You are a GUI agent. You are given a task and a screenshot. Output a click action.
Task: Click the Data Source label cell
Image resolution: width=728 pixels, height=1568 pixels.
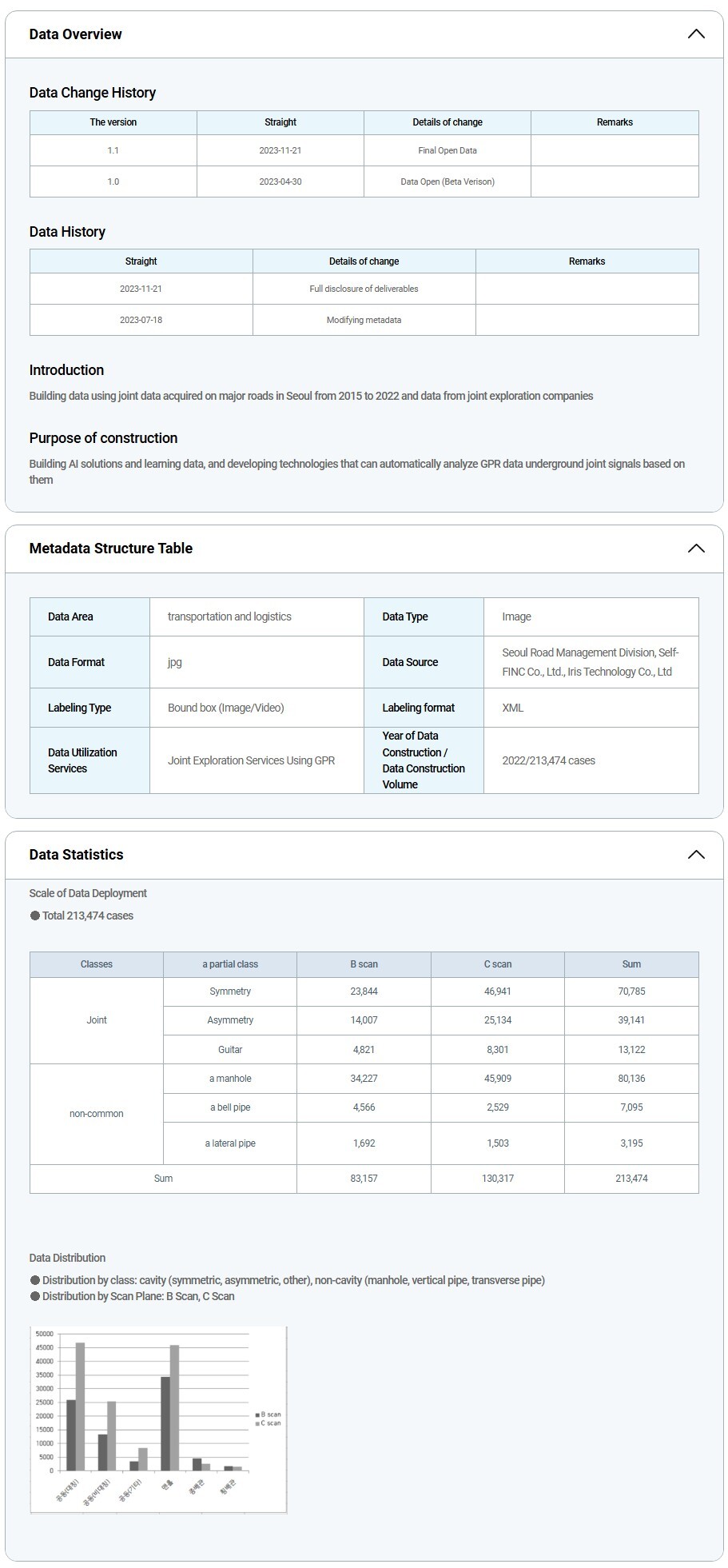[x=410, y=662]
